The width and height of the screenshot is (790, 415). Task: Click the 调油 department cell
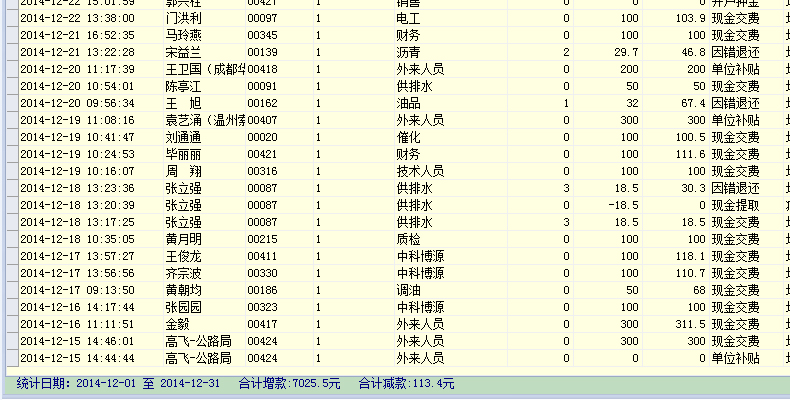[408, 290]
